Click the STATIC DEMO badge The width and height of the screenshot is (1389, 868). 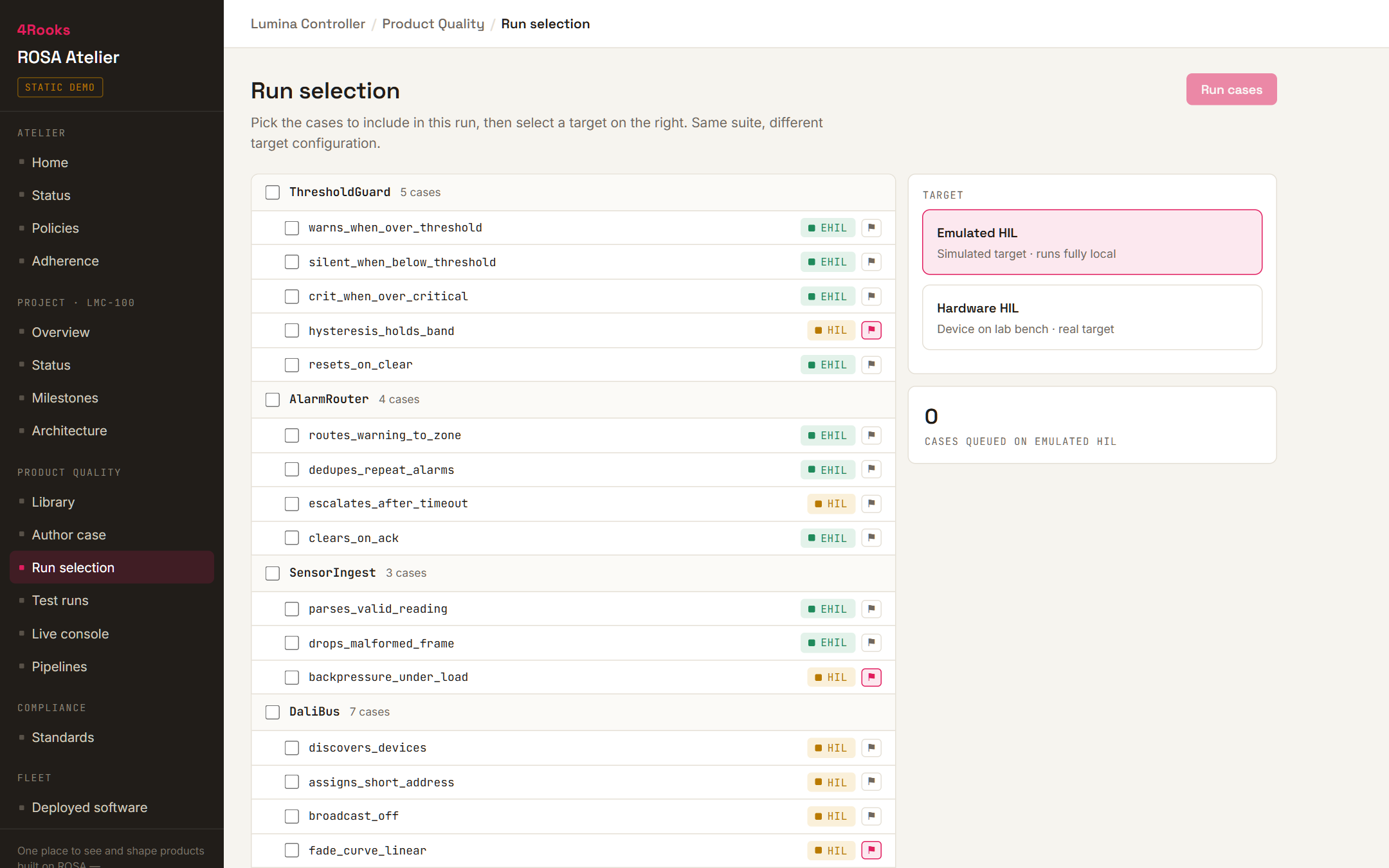[x=60, y=87]
